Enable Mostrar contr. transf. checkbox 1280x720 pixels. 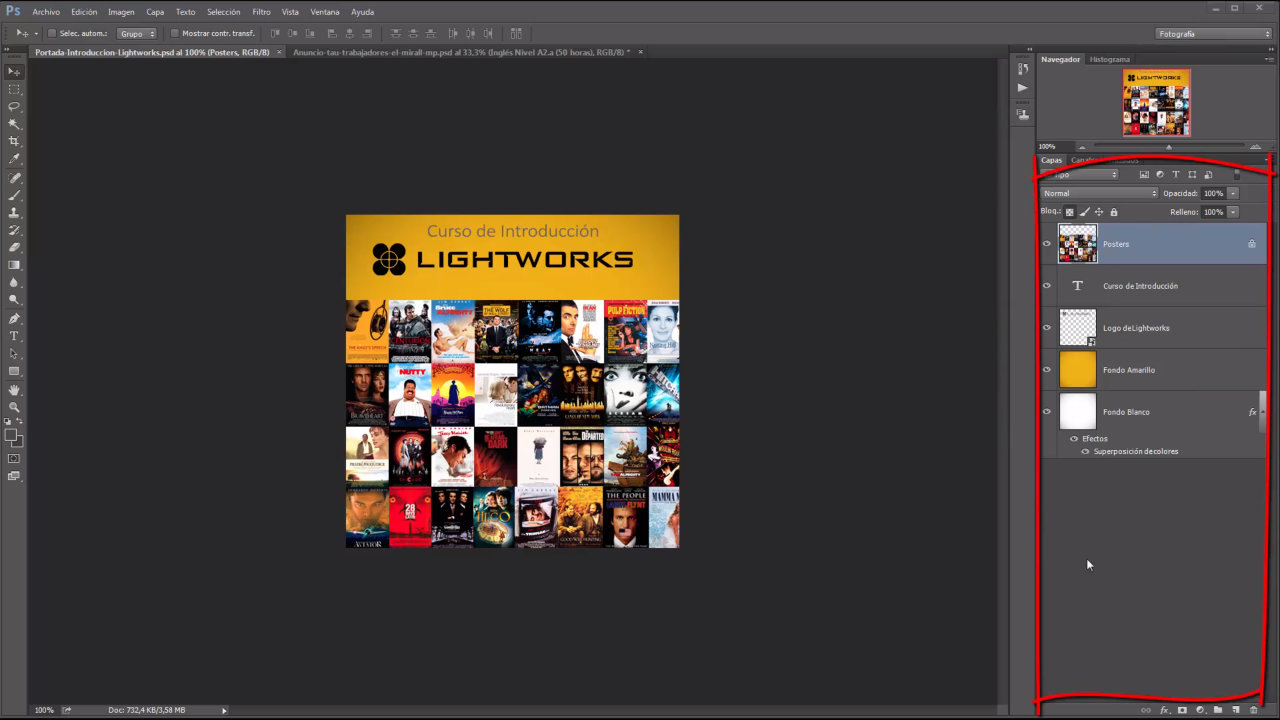coord(174,33)
